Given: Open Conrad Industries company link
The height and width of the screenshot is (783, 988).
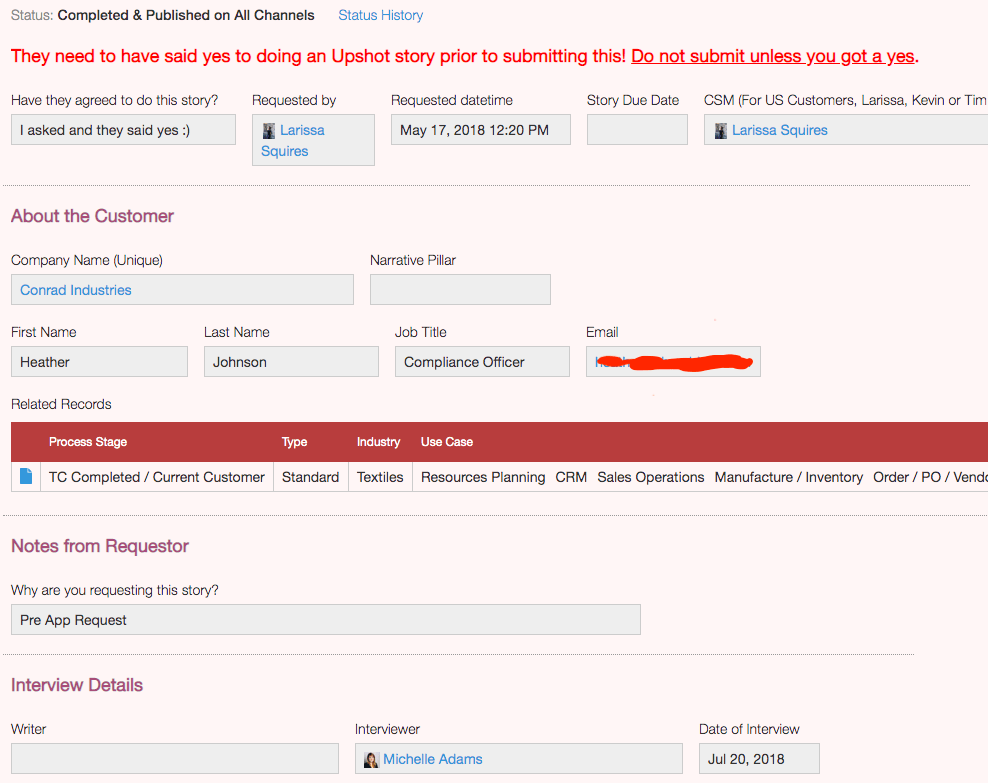Looking at the screenshot, I should (x=76, y=290).
